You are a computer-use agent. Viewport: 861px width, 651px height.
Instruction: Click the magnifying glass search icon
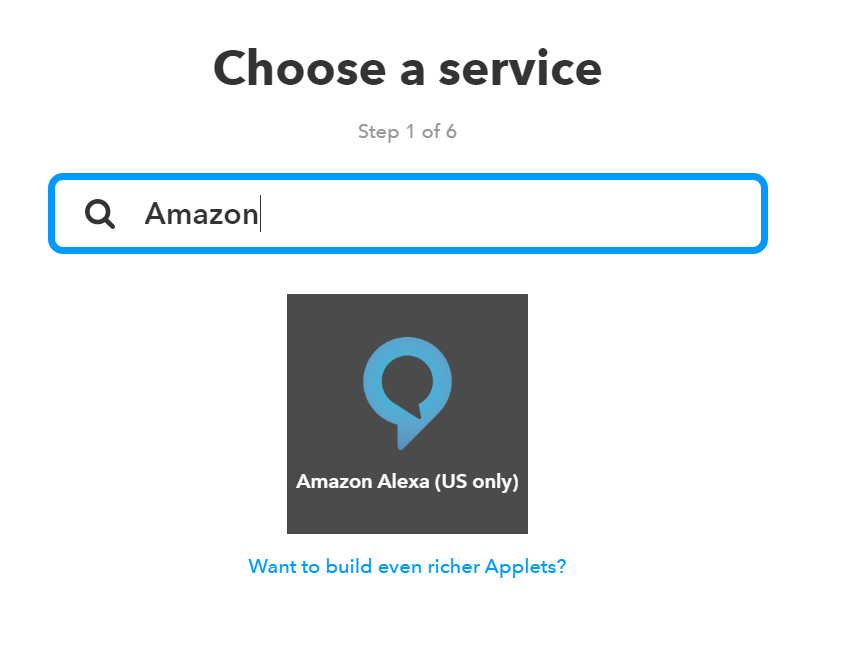click(x=100, y=214)
